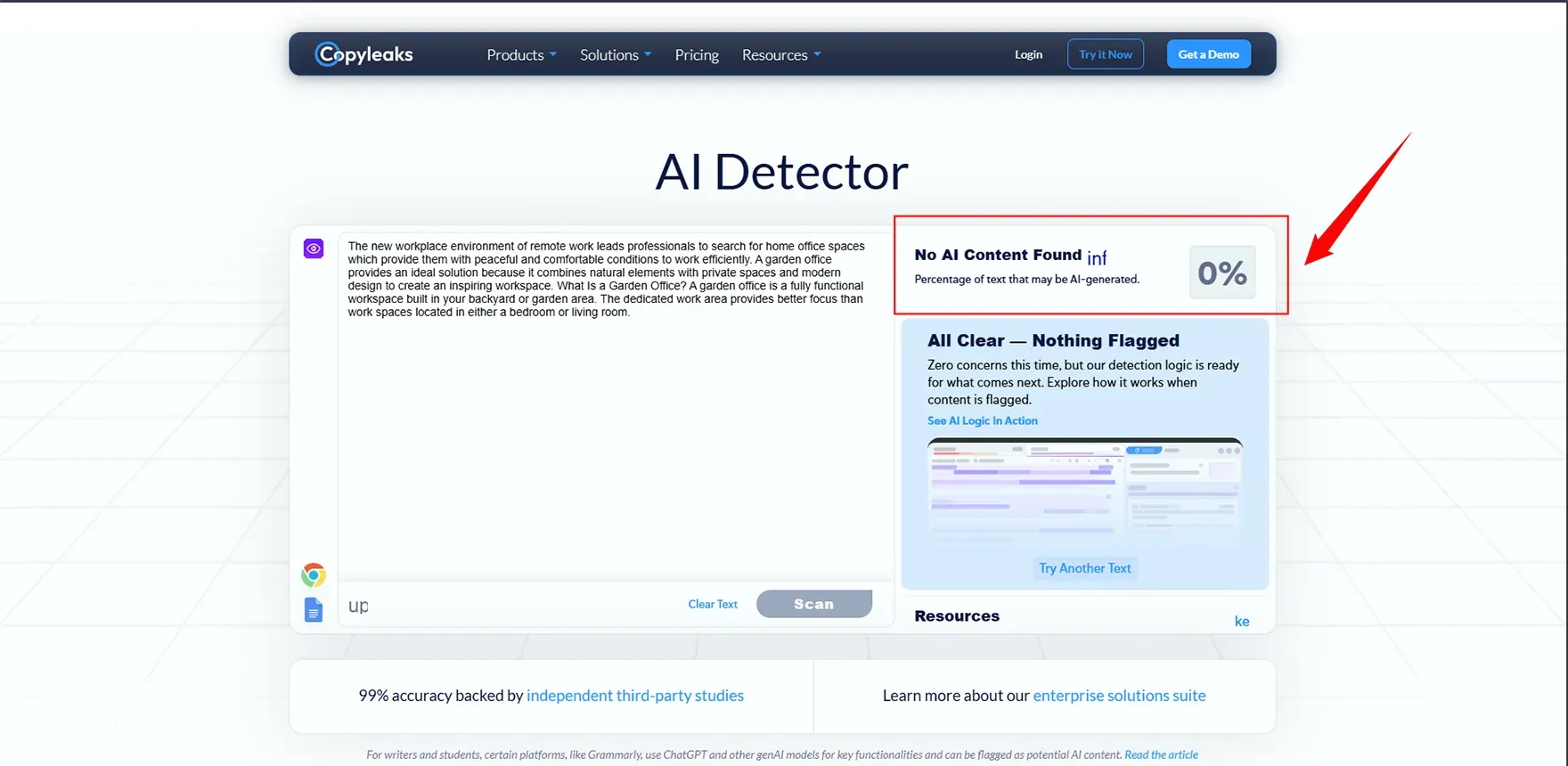Image resolution: width=1568 pixels, height=766 pixels.
Task: Click the Chrome extension icon
Action: (314, 575)
